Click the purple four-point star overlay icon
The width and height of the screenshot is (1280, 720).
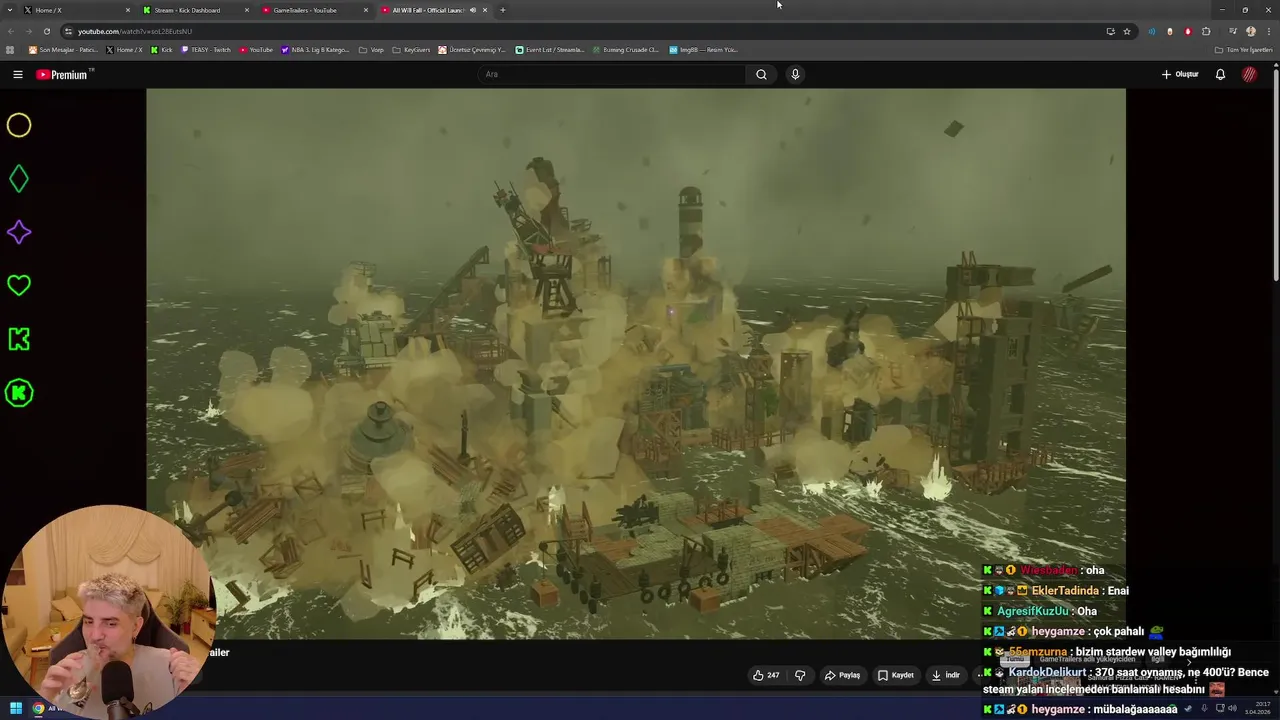[x=19, y=232]
